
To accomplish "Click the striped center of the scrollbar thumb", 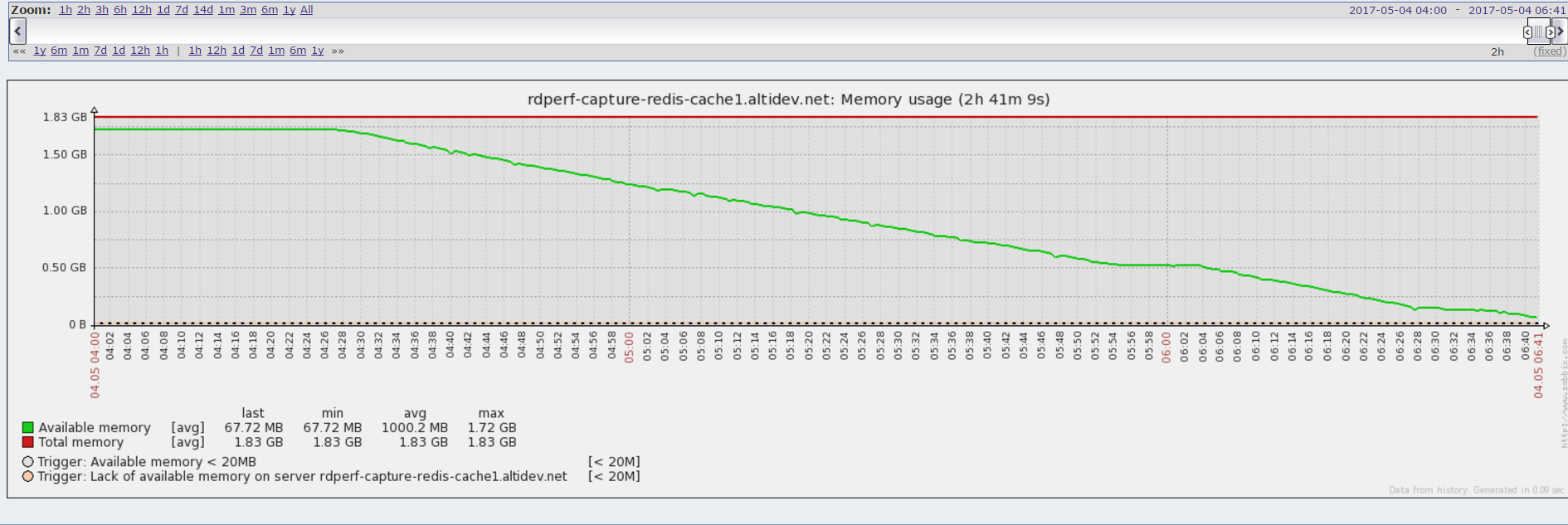I will click(1538, 32).
